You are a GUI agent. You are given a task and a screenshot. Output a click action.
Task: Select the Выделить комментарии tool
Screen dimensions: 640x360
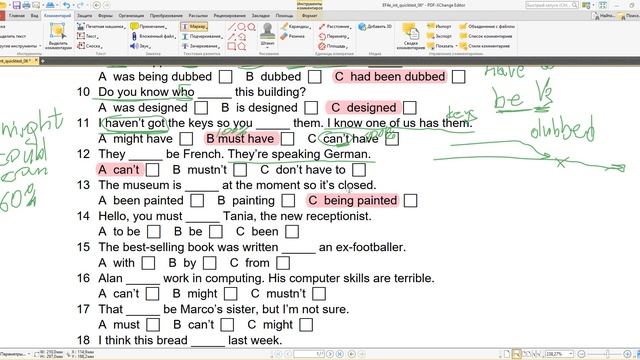[x=58, y=37]
